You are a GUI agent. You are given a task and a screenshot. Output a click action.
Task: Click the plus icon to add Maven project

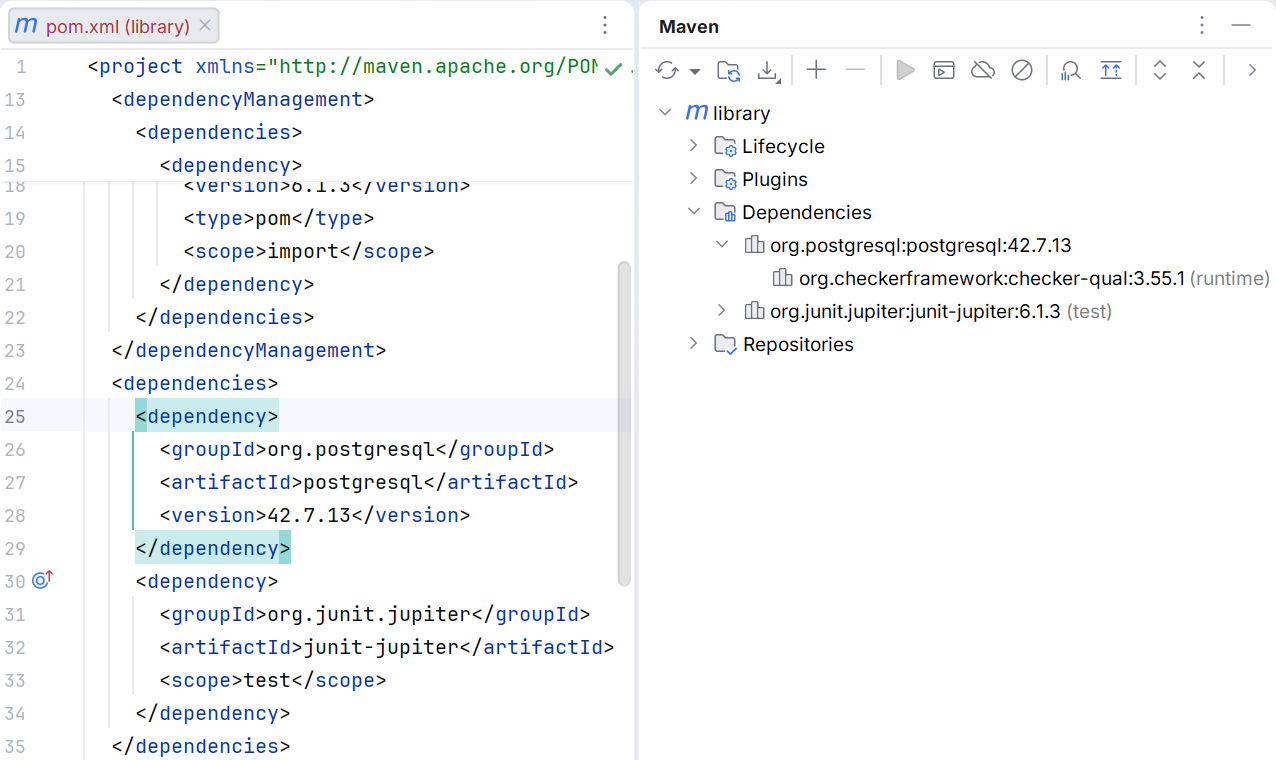[817, 70]
